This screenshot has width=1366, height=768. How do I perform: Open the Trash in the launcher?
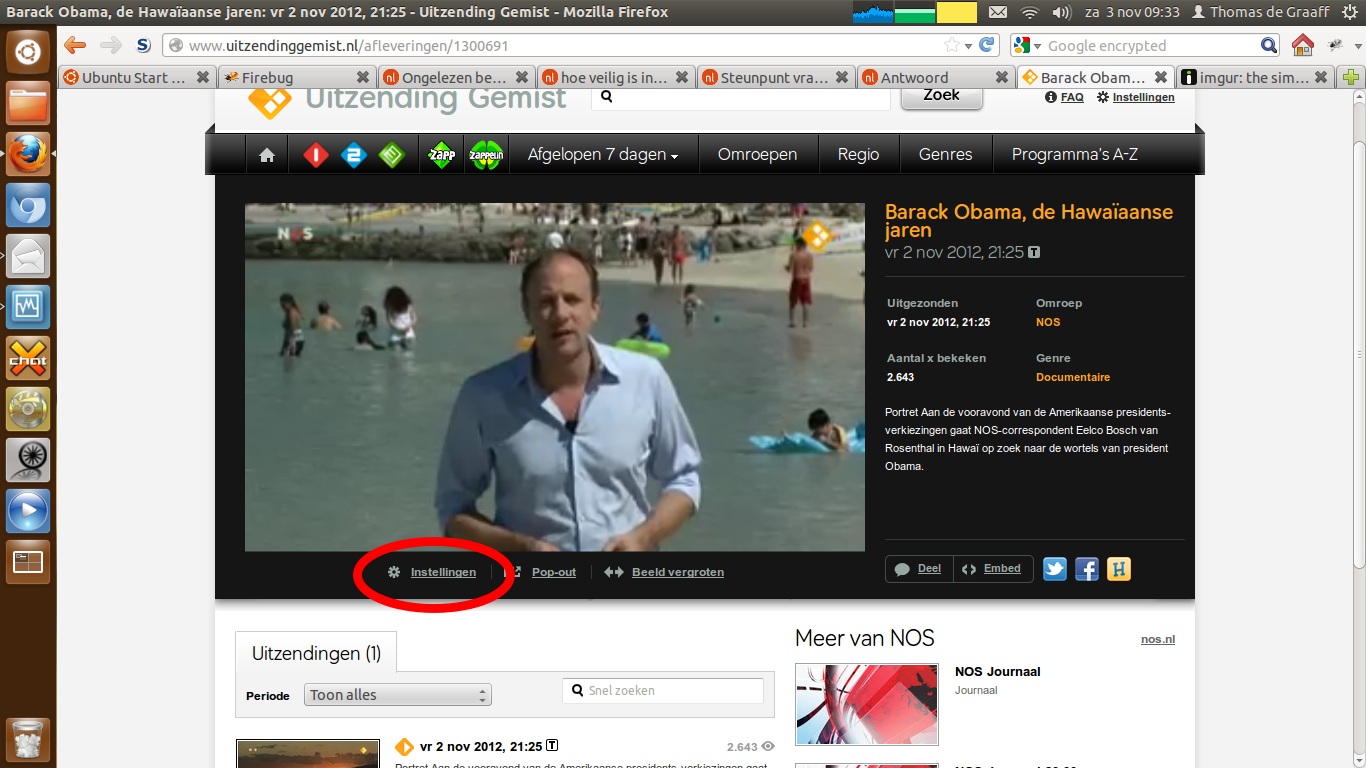[x=28, y=740]
